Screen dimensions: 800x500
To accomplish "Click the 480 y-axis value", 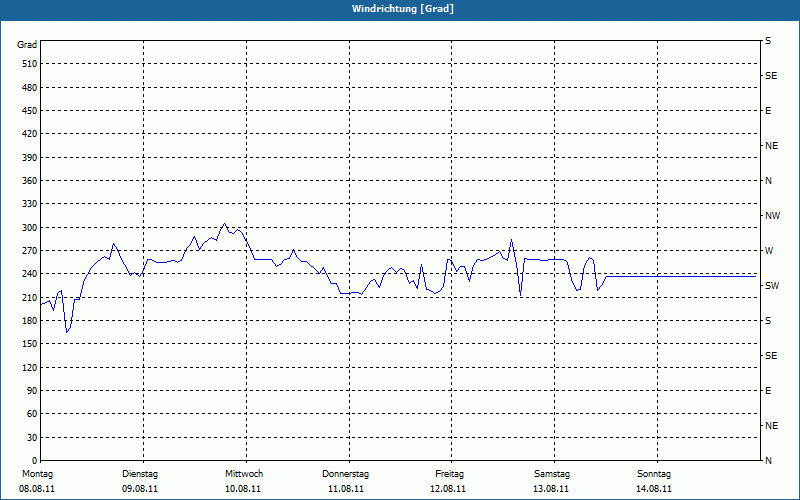I will pos(30,88).
